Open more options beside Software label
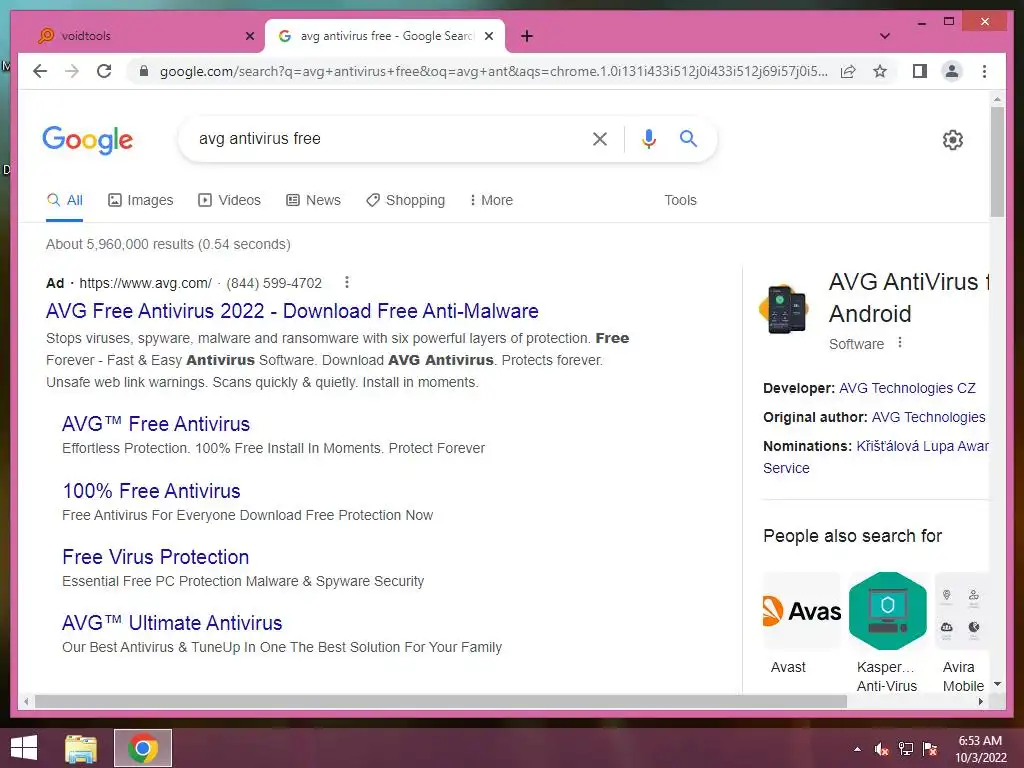Image resolution: width=1024 pixels, height=768 pixels. [900, 343]
